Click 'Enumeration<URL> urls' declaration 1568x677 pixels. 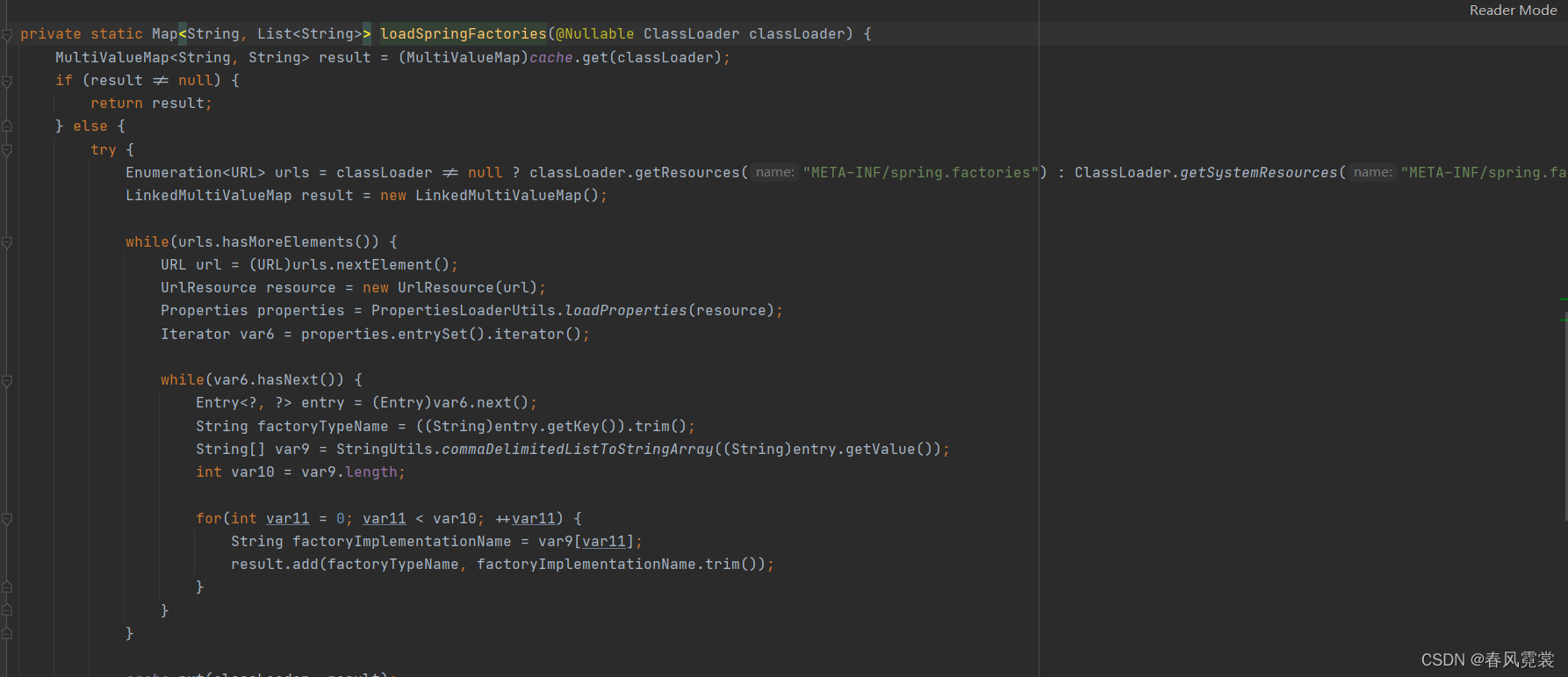point(218,173)
